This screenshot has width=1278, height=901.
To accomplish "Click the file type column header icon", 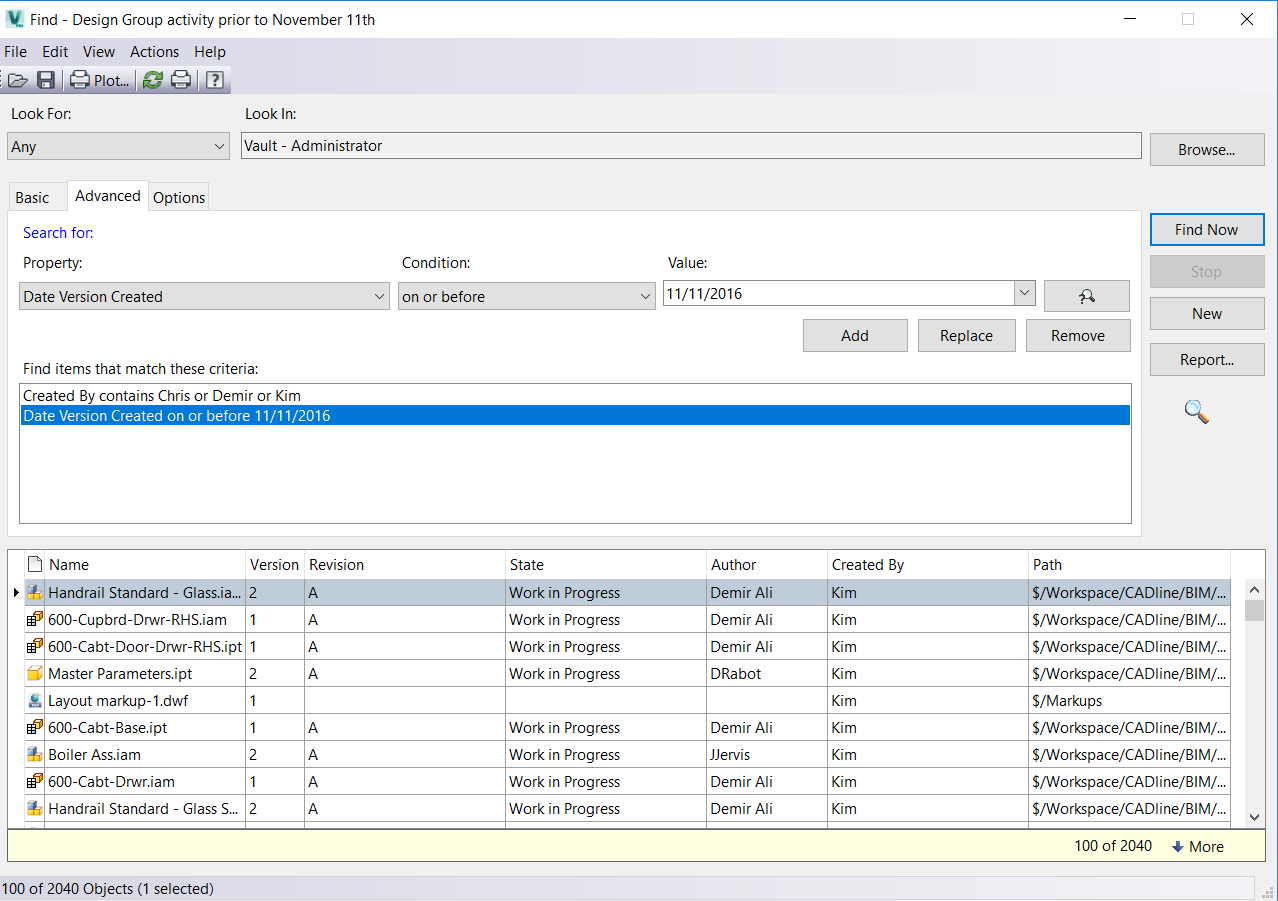I will coord(34,564).
